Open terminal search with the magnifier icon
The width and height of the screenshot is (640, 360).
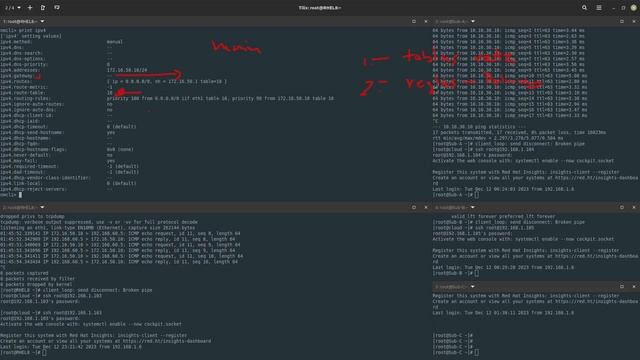[584, 8]
